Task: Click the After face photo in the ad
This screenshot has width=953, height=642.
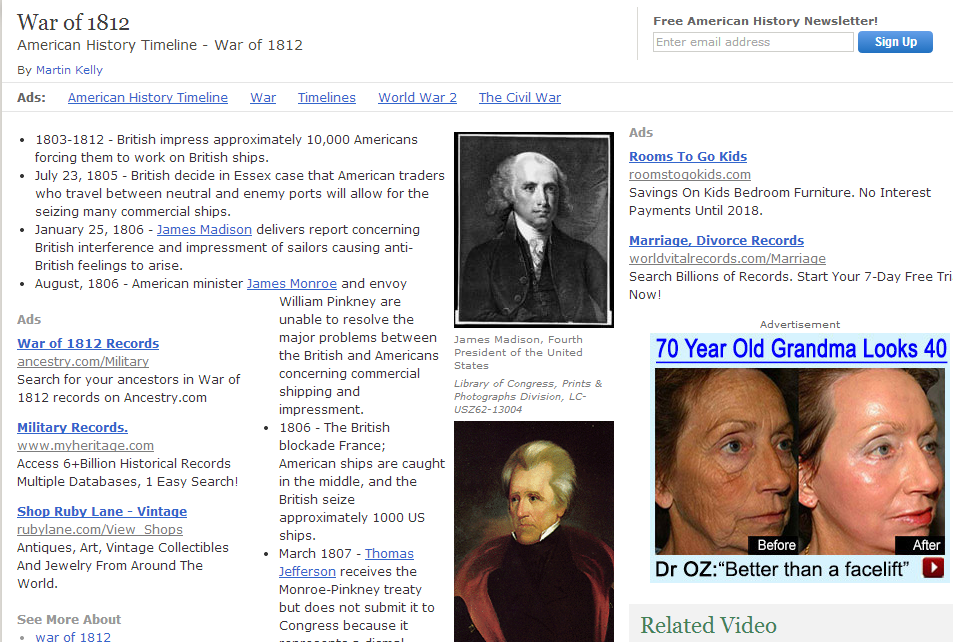Action: coord(872,461)
